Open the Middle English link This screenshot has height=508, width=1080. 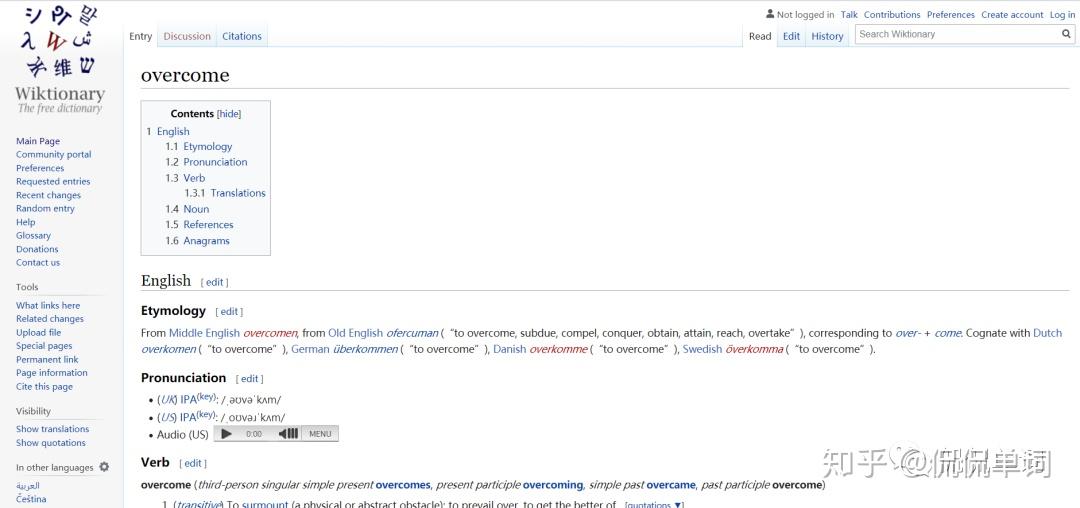pyautogui.click(x=205, y=333)
